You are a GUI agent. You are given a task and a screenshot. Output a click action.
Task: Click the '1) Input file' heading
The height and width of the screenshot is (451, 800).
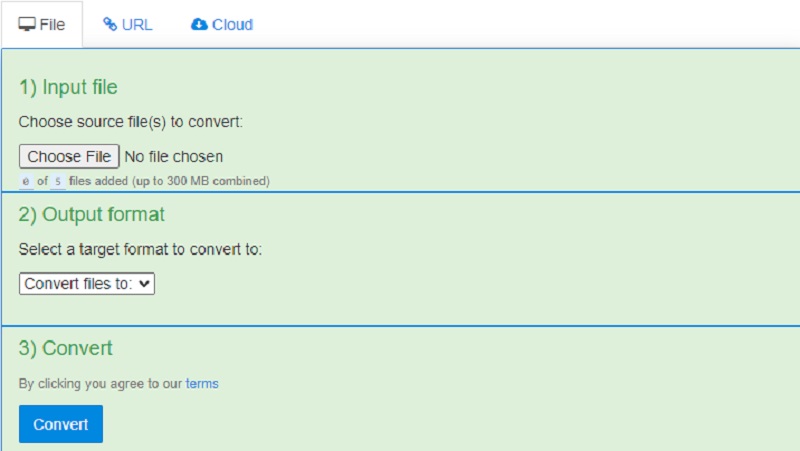coord(68,87)
